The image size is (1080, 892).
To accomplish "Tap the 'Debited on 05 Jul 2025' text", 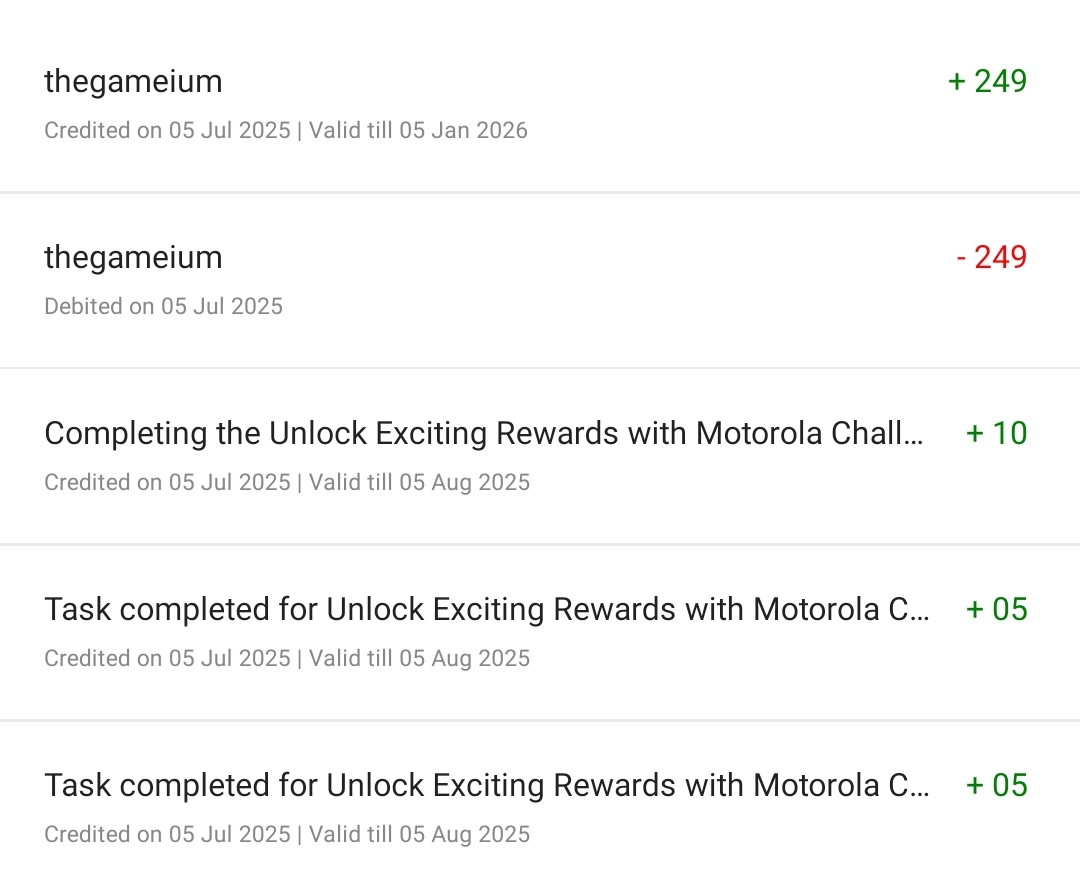I will 163,306.
